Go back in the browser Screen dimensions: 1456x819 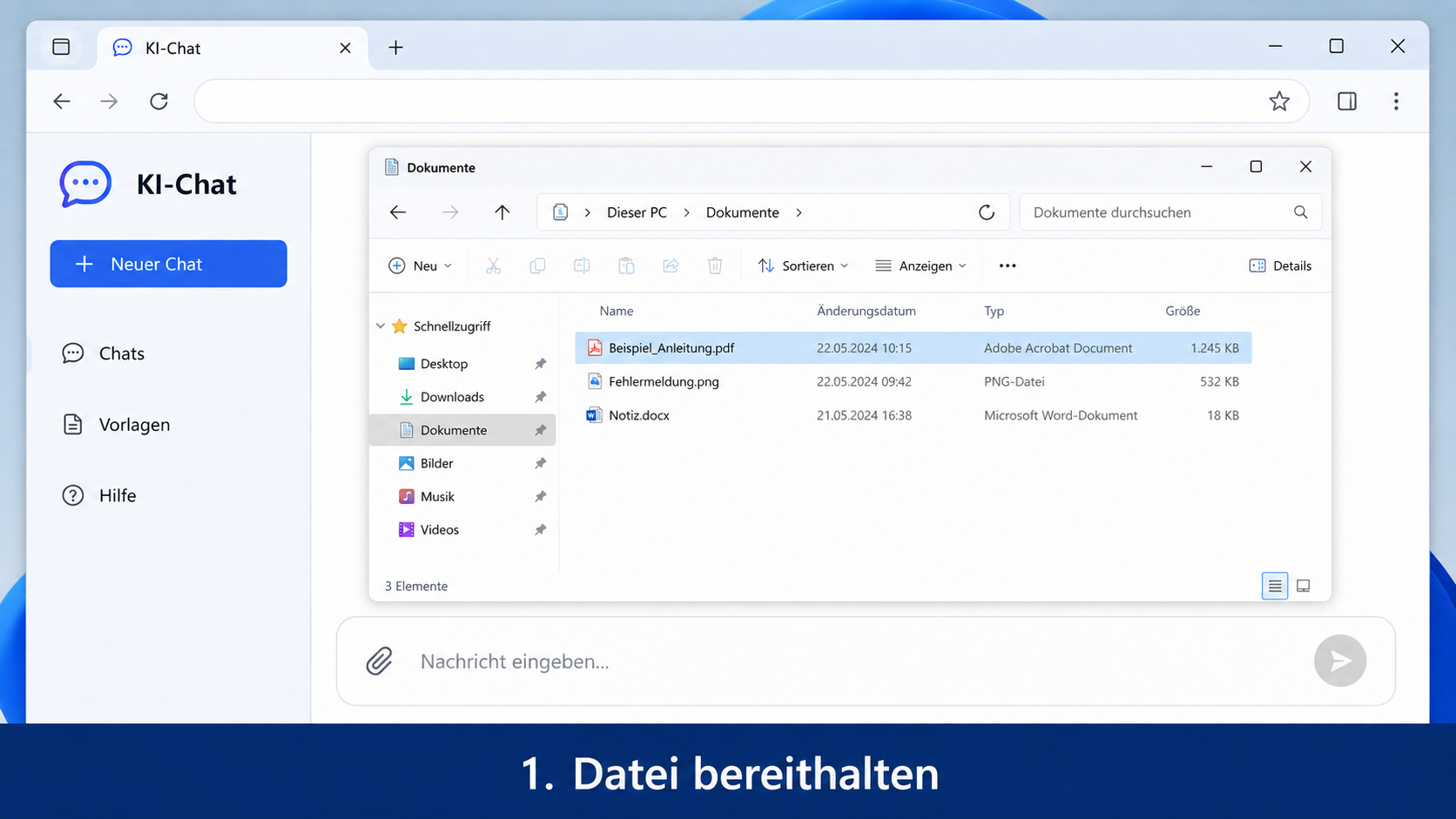61,101
